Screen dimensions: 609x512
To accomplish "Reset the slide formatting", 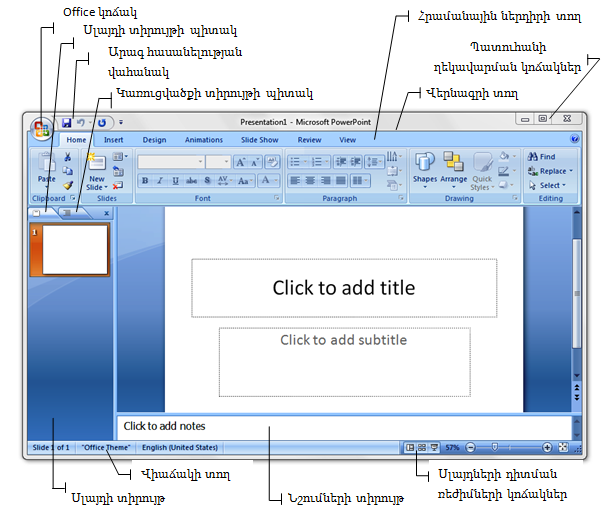I will (118, 171).
